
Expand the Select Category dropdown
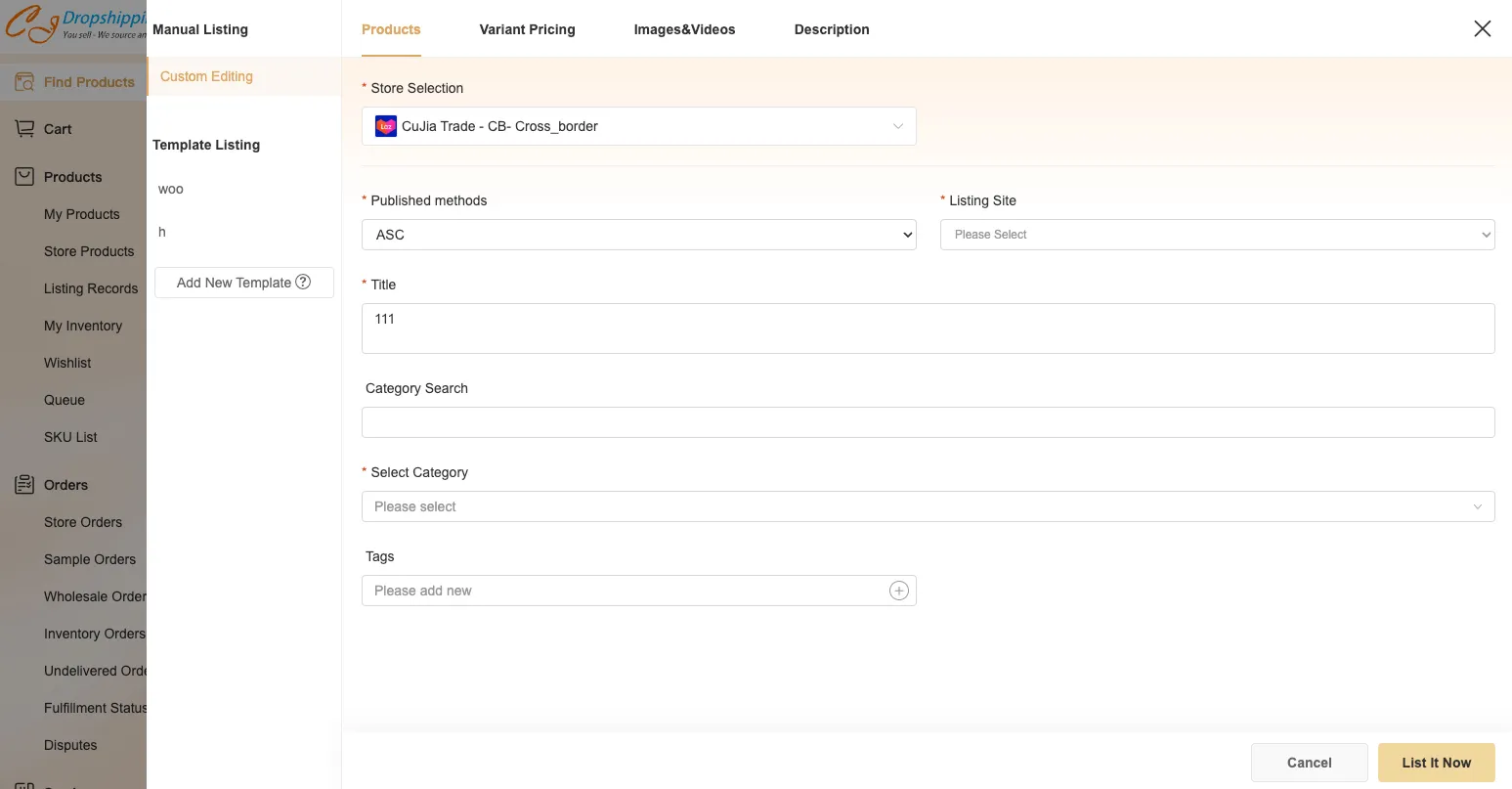928,506
